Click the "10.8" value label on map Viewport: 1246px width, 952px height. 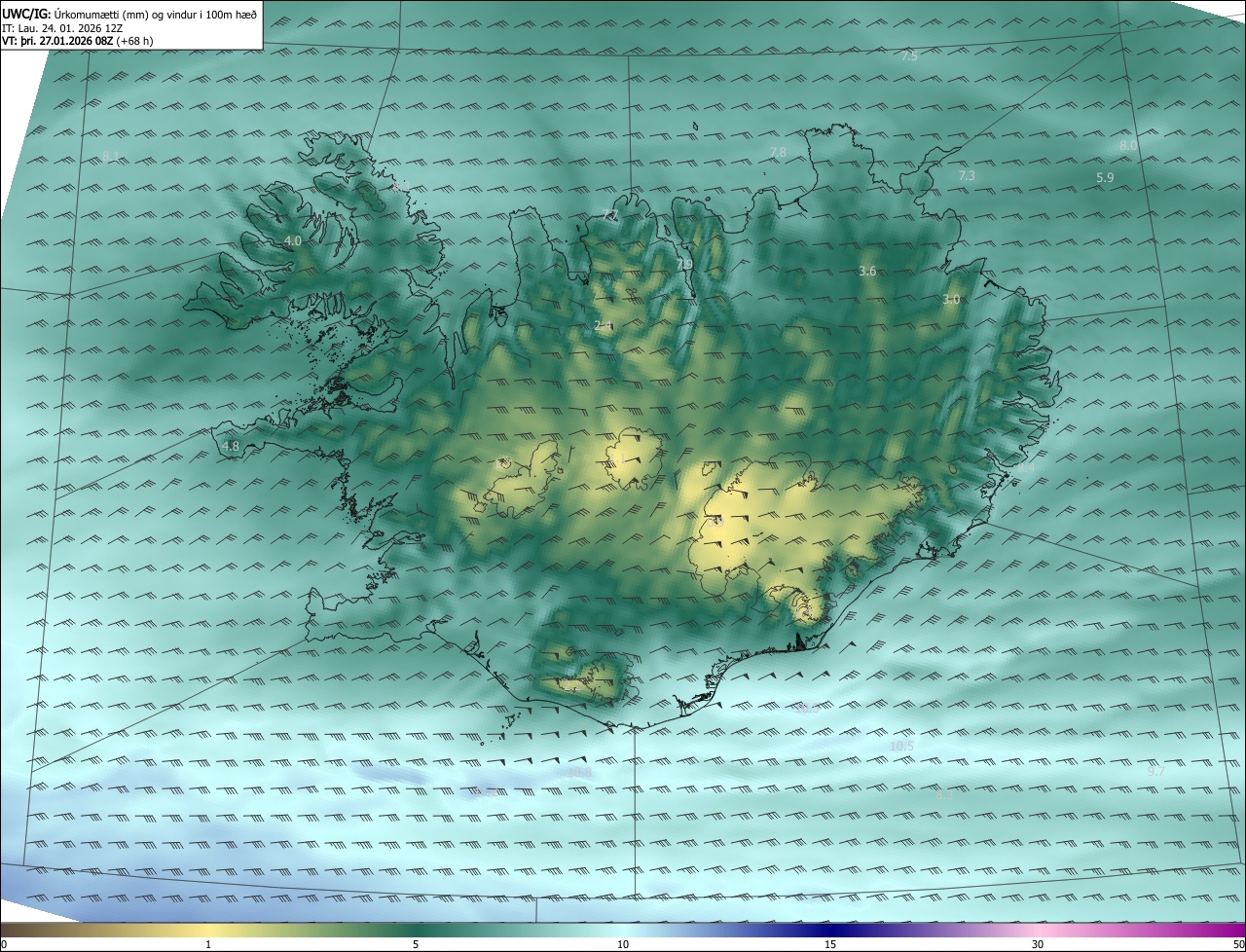pos(579,772)
